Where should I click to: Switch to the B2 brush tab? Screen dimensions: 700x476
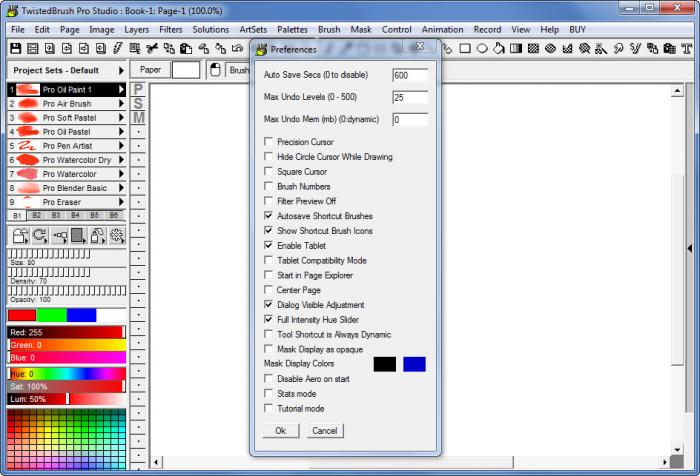(37, 216)
